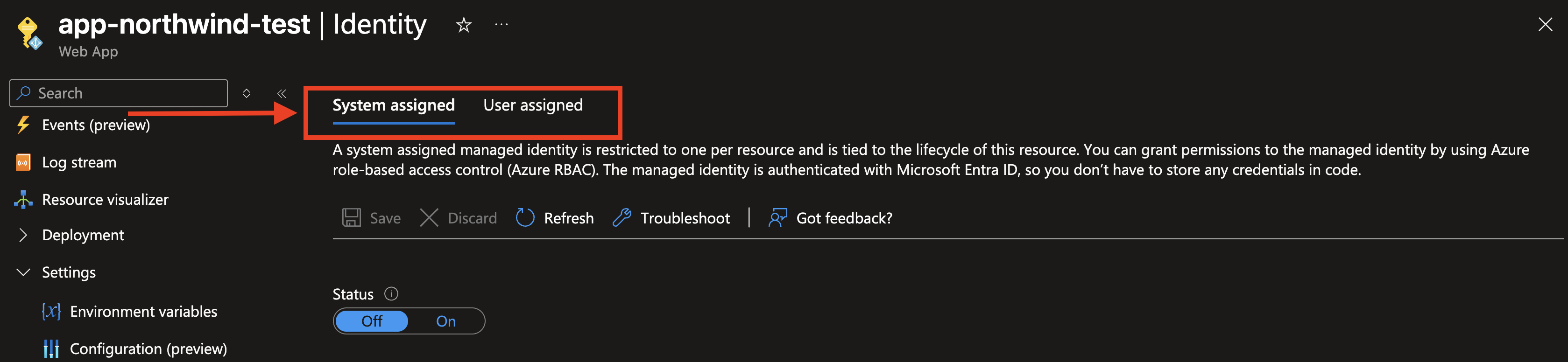Click the Web App key icon
1568x362 pixels.
pos(29,34)
